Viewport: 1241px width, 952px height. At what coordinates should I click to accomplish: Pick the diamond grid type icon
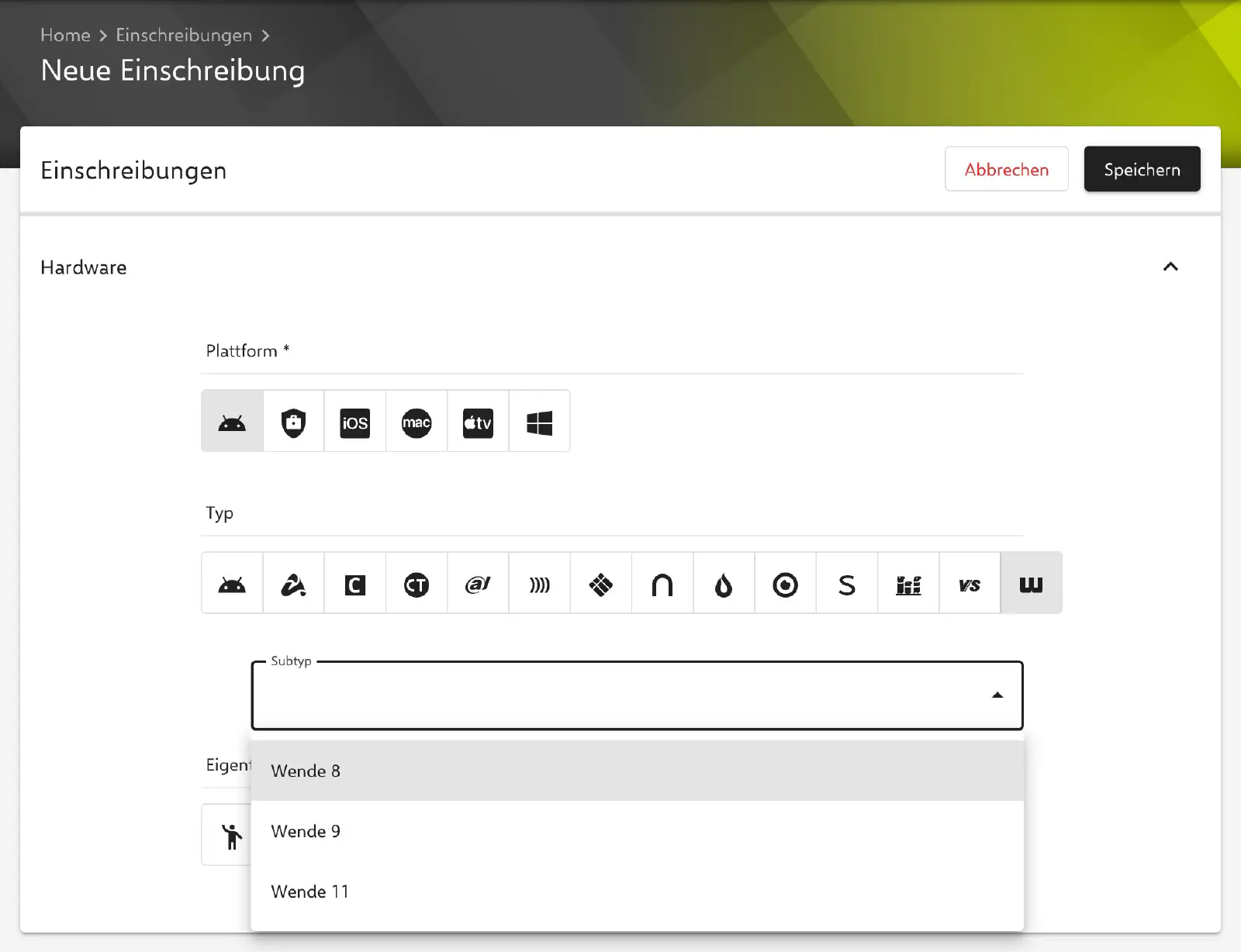click(601, 583)
